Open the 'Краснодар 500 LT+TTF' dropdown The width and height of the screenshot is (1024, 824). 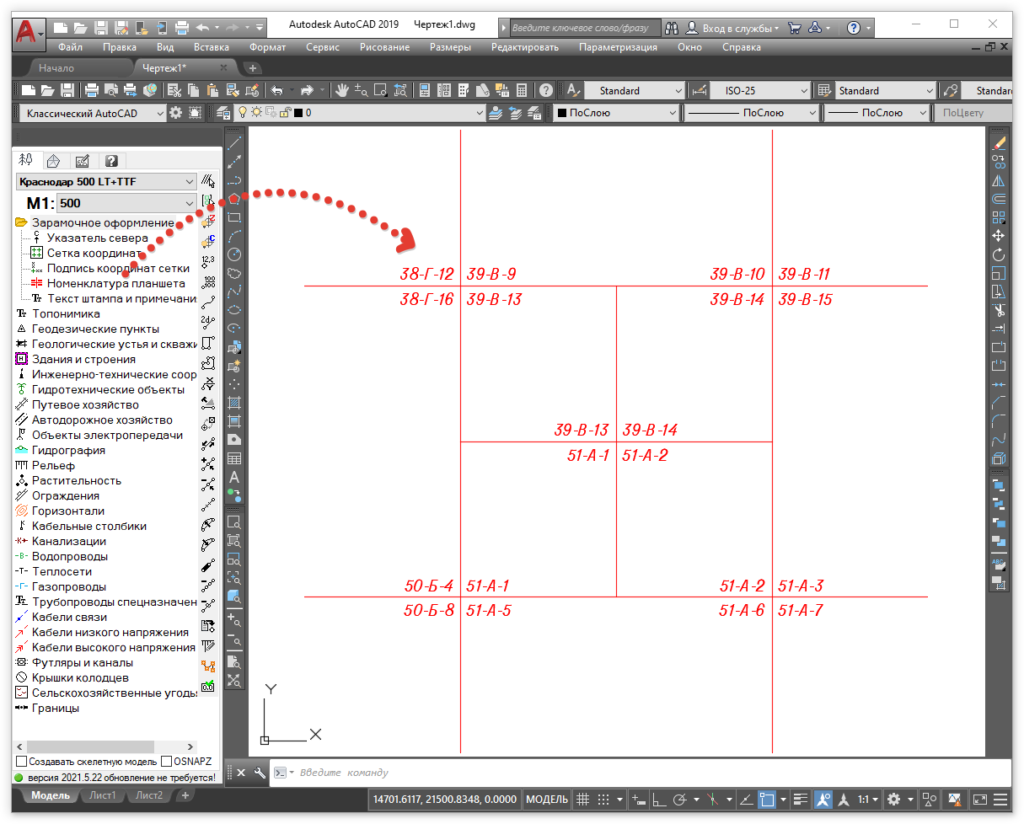[106, 181]
